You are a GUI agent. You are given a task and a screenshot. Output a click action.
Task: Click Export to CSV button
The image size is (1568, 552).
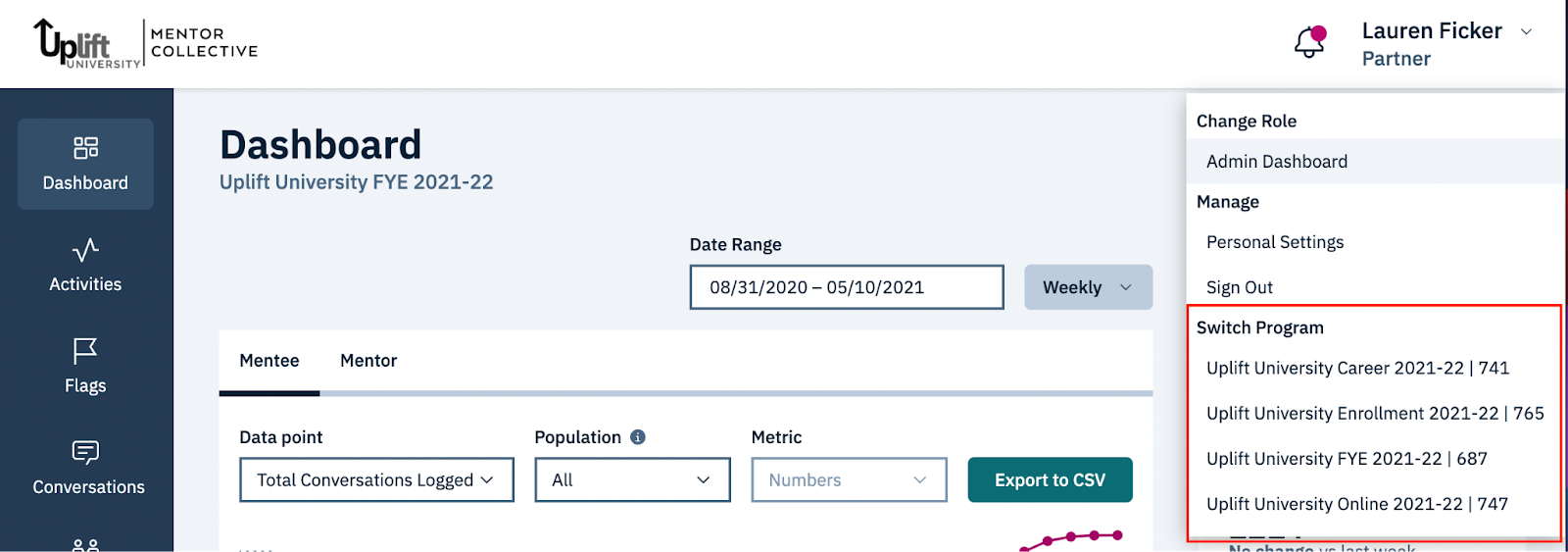1050,479
